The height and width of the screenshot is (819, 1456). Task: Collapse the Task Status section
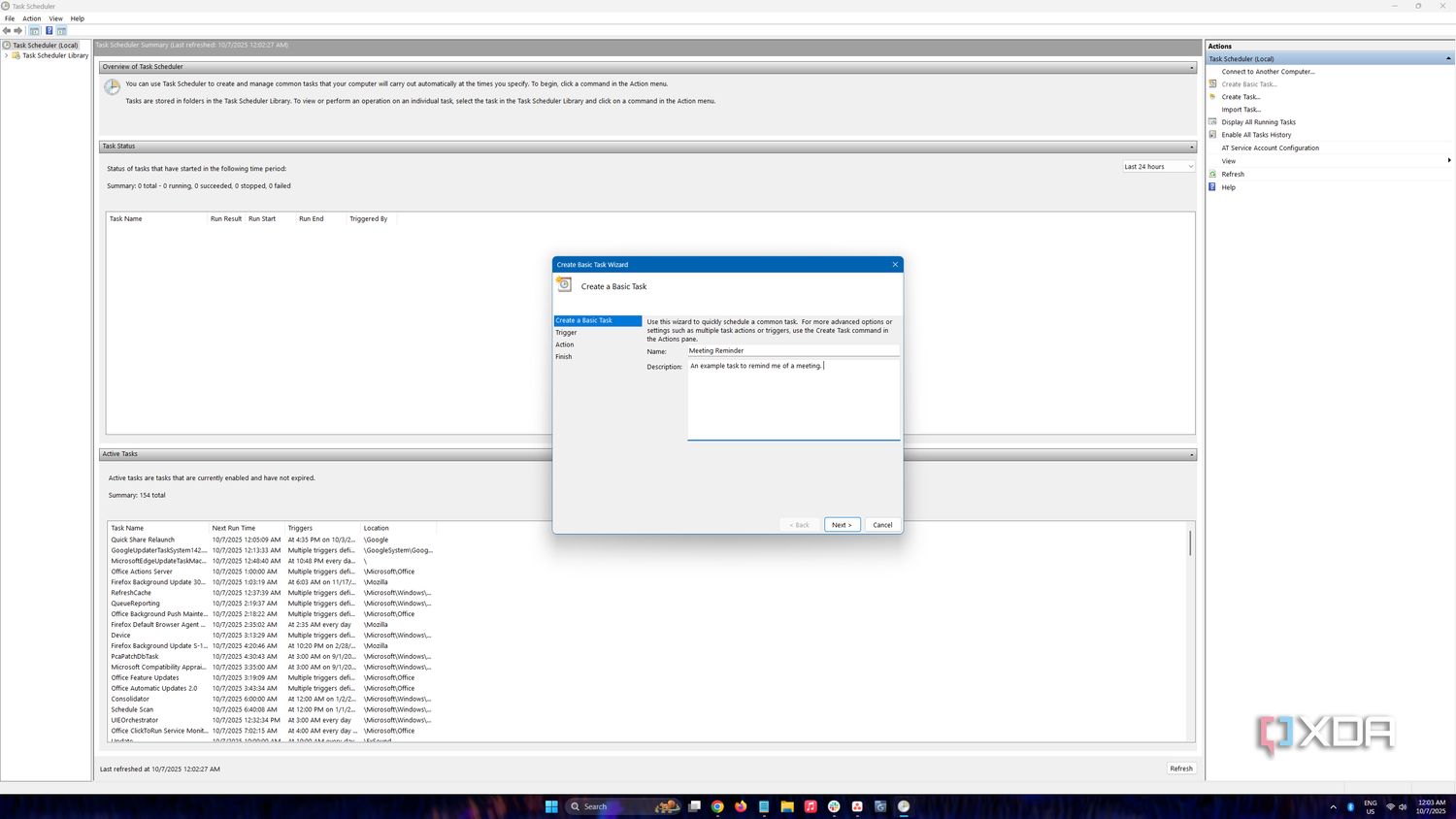[x=1192, y=147]
